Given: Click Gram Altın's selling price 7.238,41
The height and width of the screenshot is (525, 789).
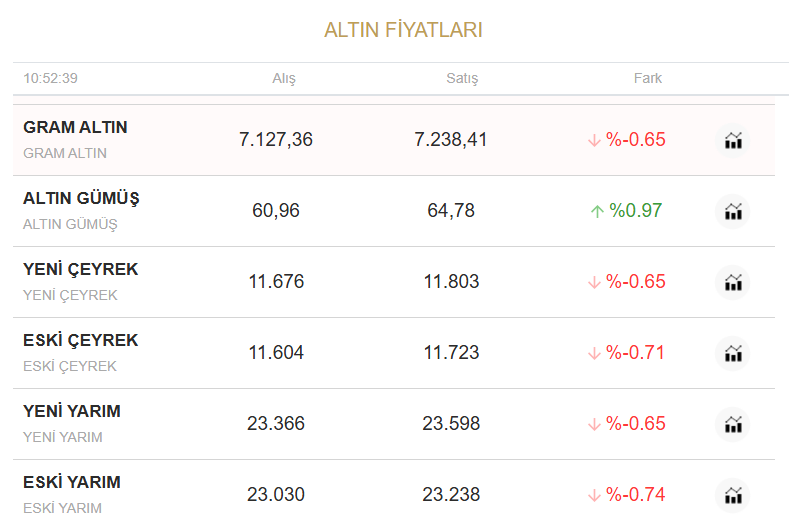Looking at the screenshot, I should coord(451,140).
